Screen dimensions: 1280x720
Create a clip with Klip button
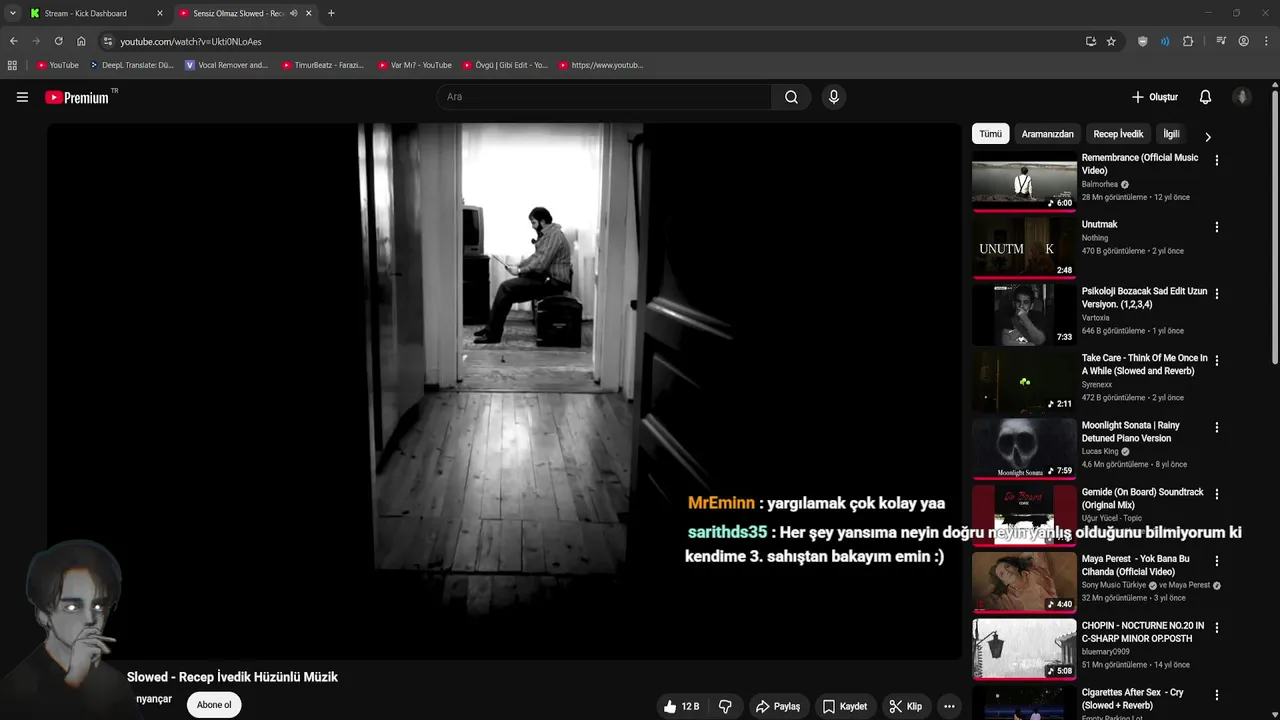906,706
